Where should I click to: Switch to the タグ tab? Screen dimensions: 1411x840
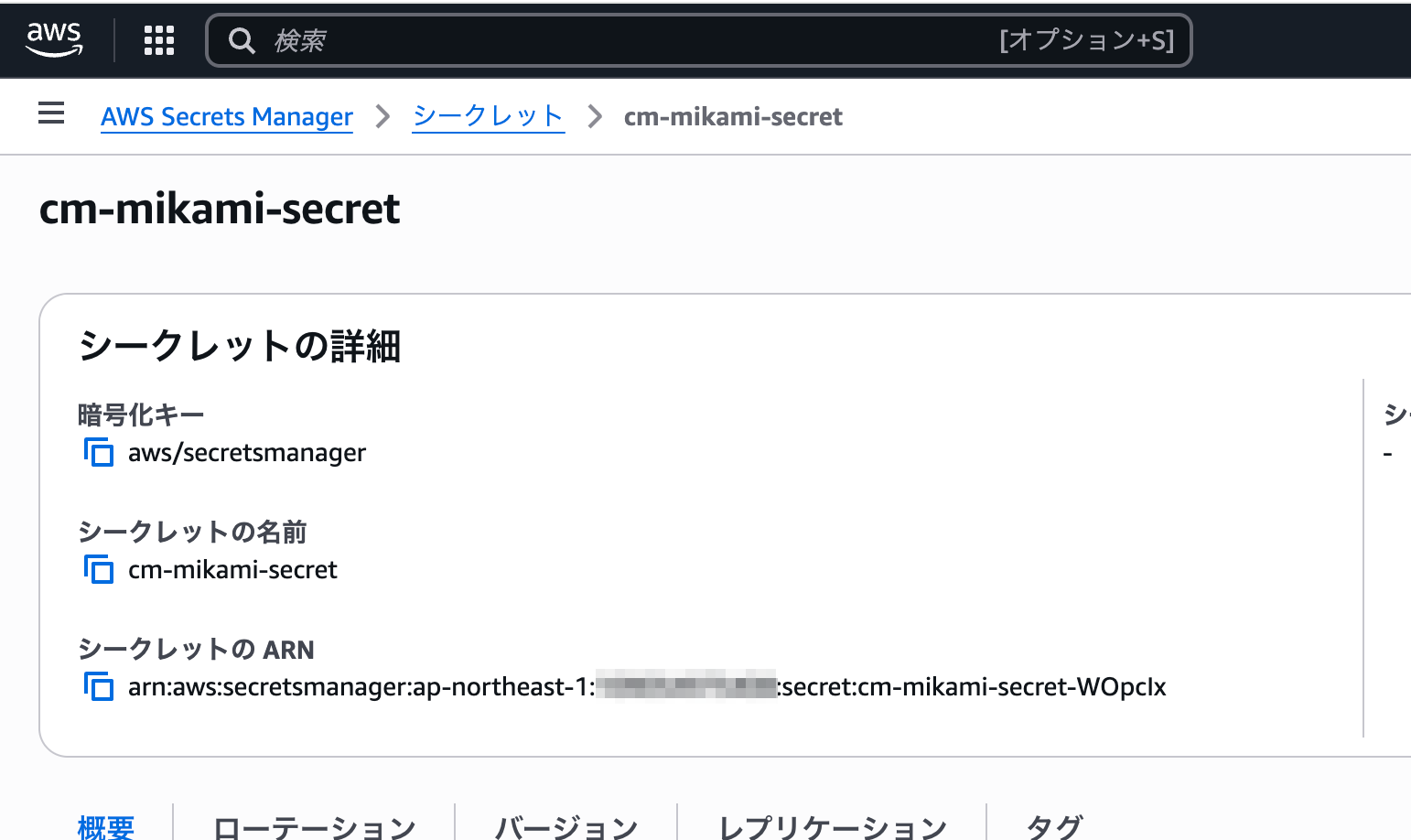click(x=1054, y=827)
